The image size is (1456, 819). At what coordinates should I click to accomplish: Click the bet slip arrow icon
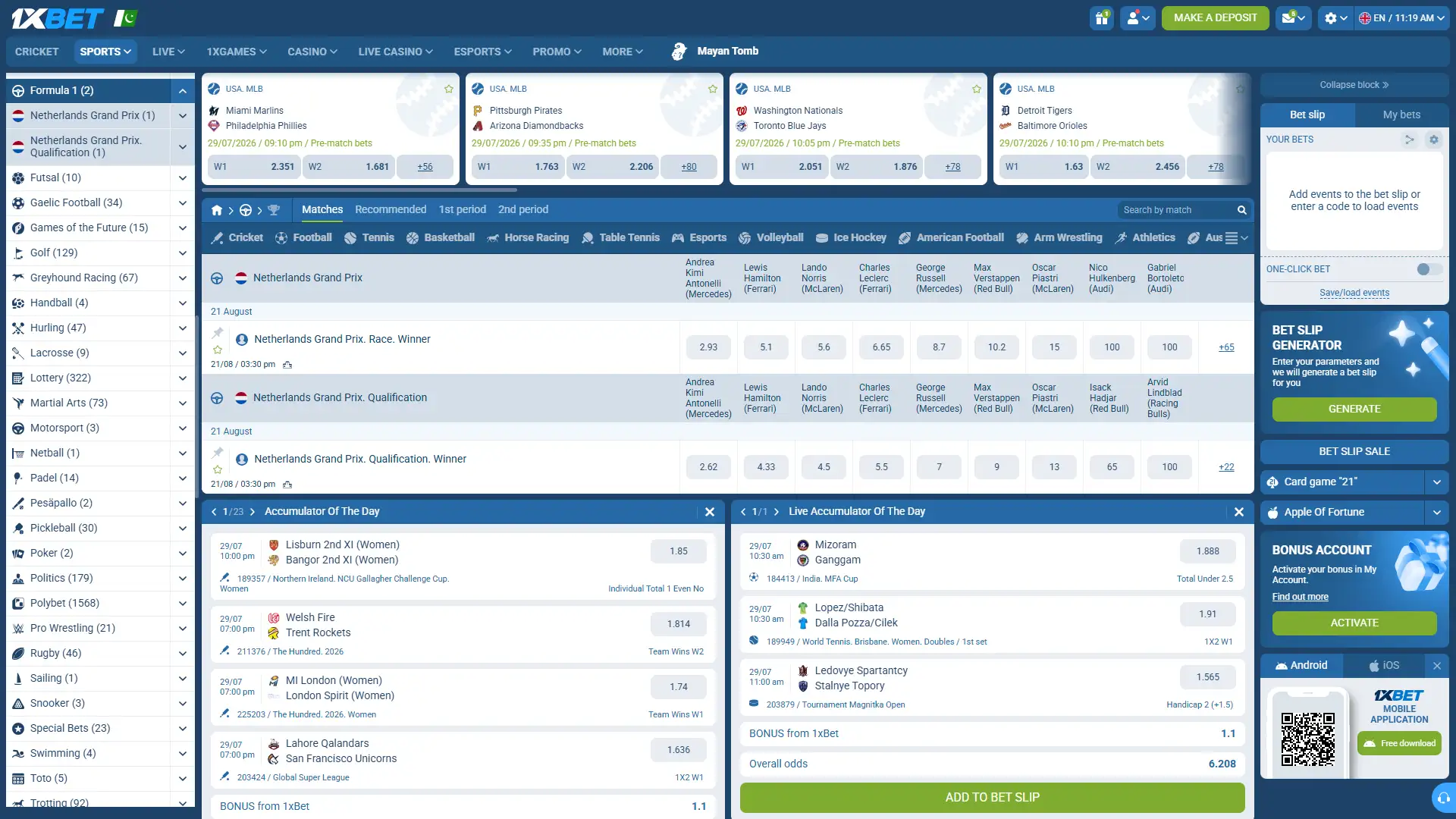pos(1409,140)
